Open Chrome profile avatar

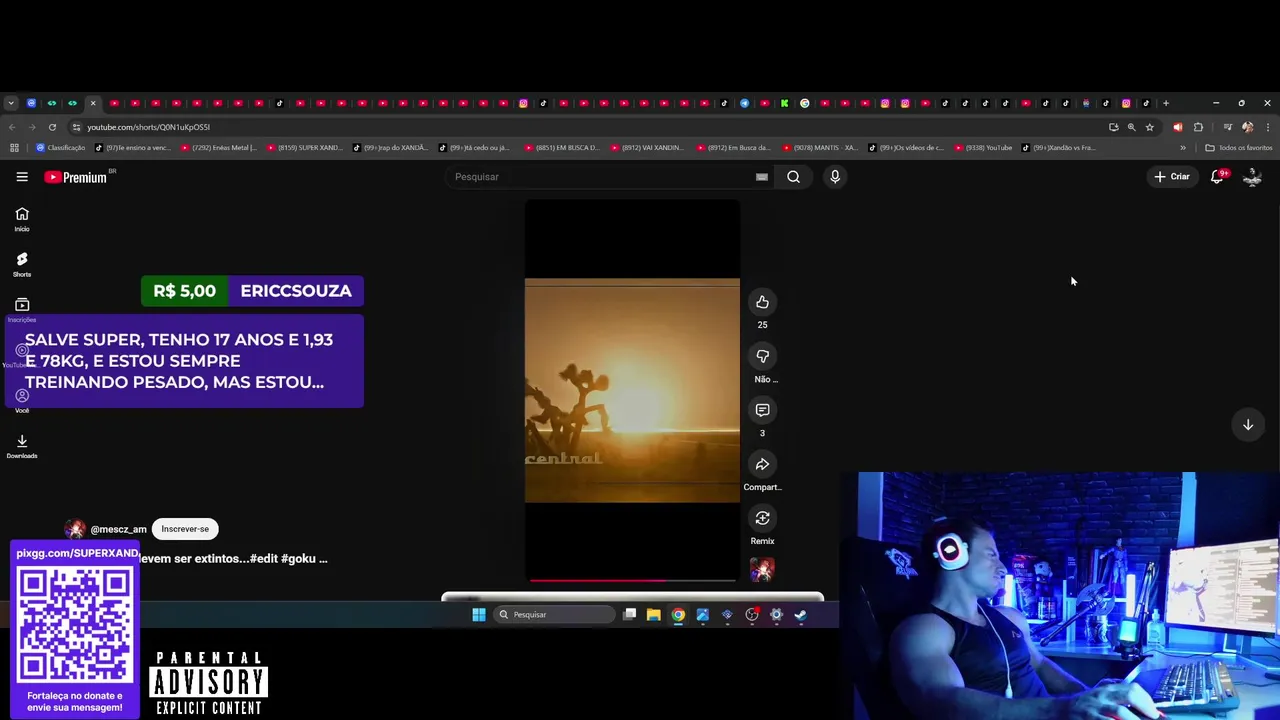1247,127
